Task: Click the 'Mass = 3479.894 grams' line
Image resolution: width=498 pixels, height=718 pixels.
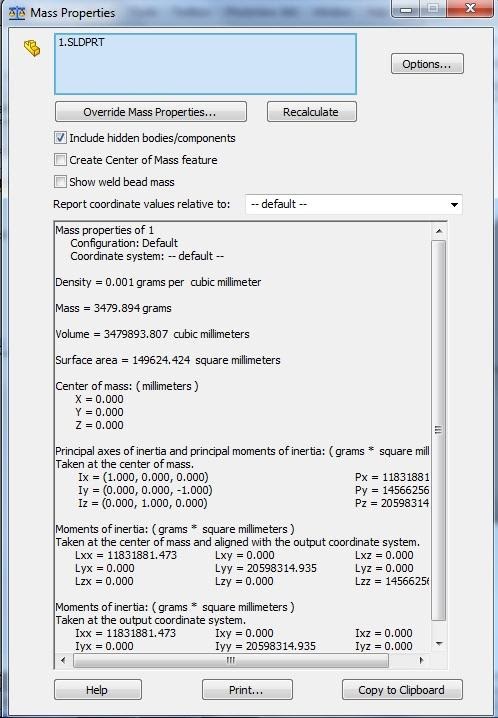Action: pos(114,308)
